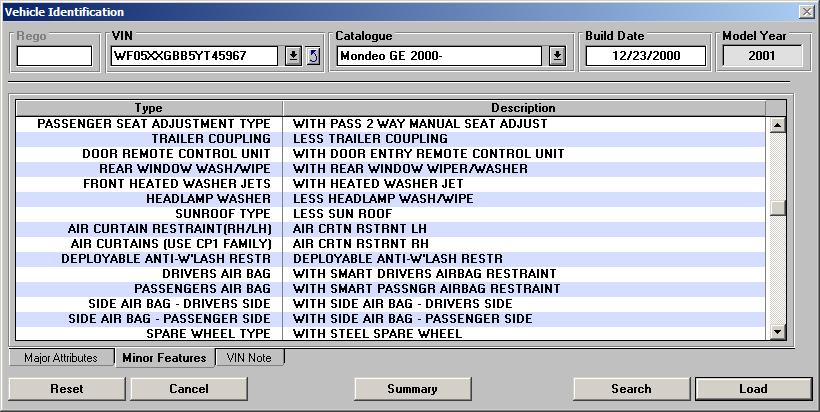Viewport: 820px width, 412px height.
Task: Click the refresh icon beside the VIN field
Action: (x=313, y=56)
